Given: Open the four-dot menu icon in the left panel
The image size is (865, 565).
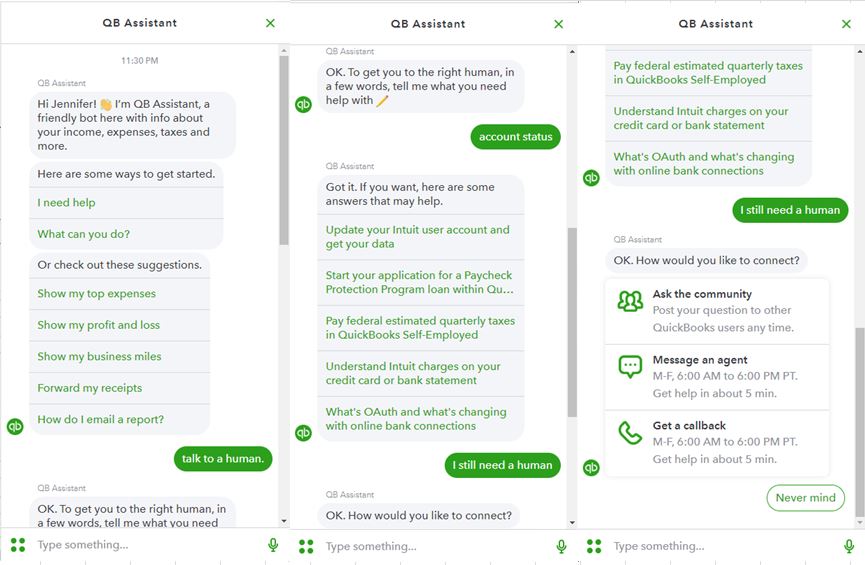Looking at the screenshot, I should [x=17, y=545].
